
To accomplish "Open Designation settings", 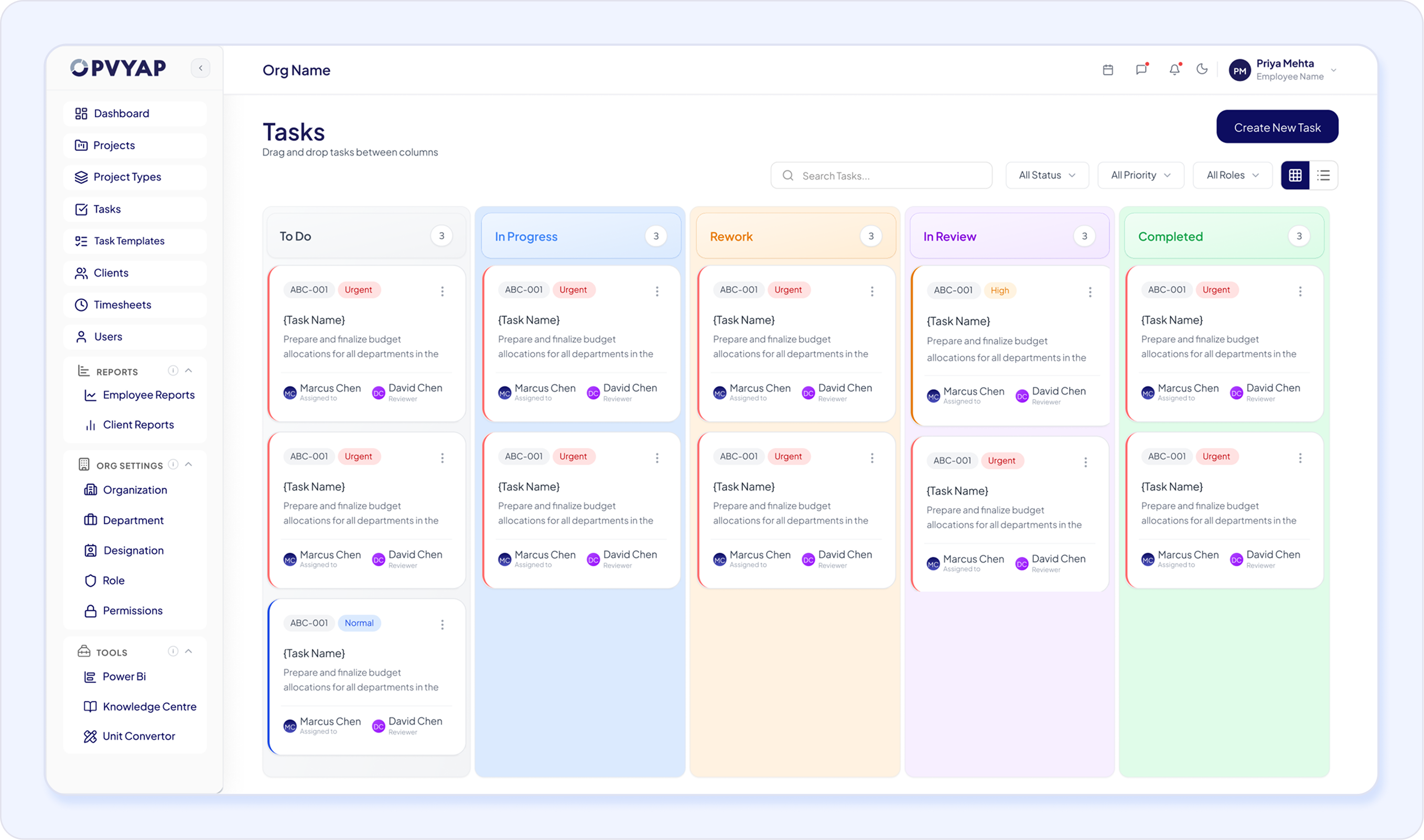I will [124, 551].
